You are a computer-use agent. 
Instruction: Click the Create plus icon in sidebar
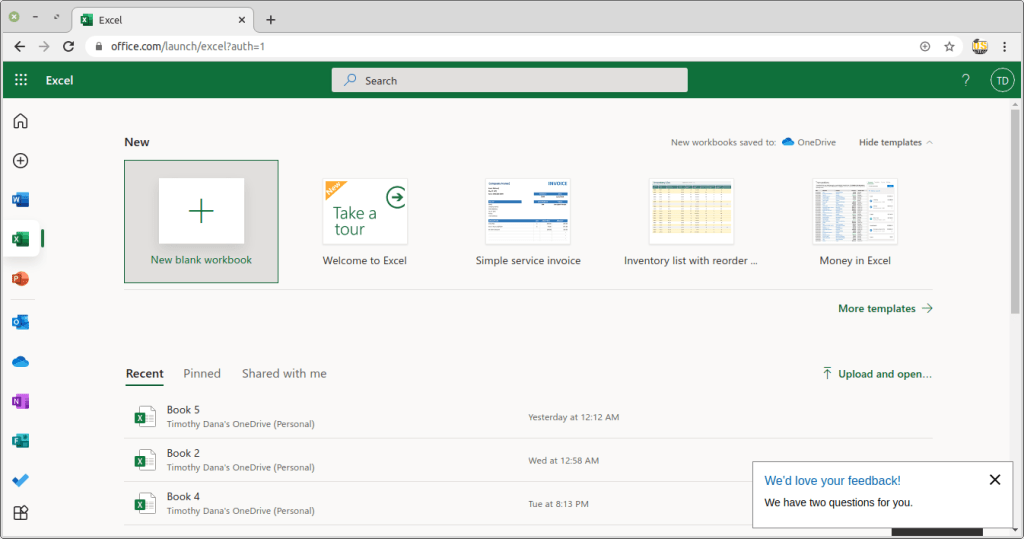(20, 160)
